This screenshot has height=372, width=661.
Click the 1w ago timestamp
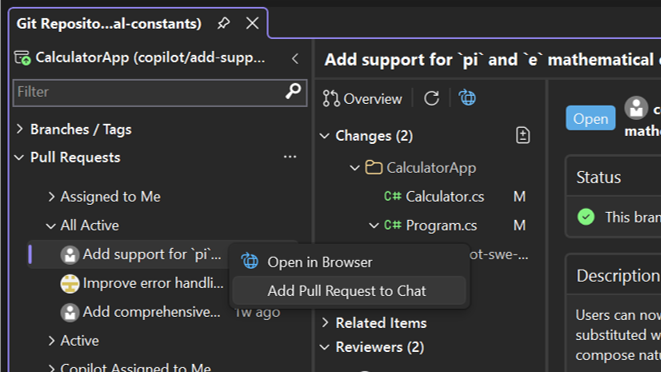pyautogui.click(x=257, y=313)
